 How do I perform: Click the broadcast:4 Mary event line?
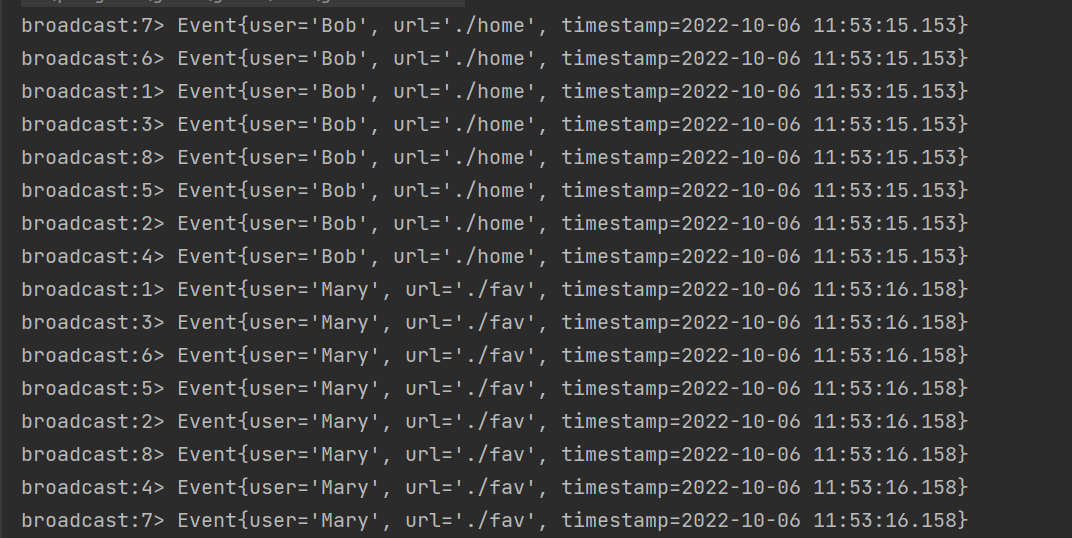pyautogui.click(x=494, y=487)
